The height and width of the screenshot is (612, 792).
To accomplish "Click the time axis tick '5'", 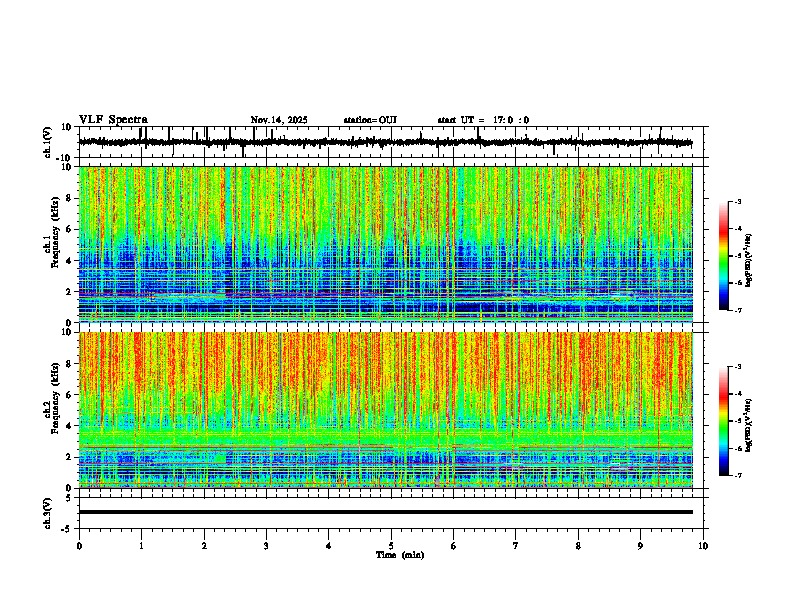I will (x=391, y=546).
